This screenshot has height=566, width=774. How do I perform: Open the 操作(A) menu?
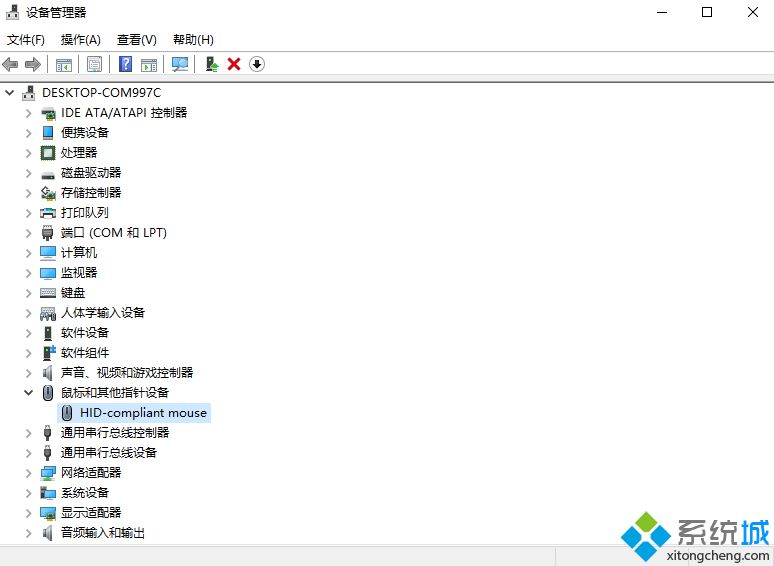[x=80, y=39]
